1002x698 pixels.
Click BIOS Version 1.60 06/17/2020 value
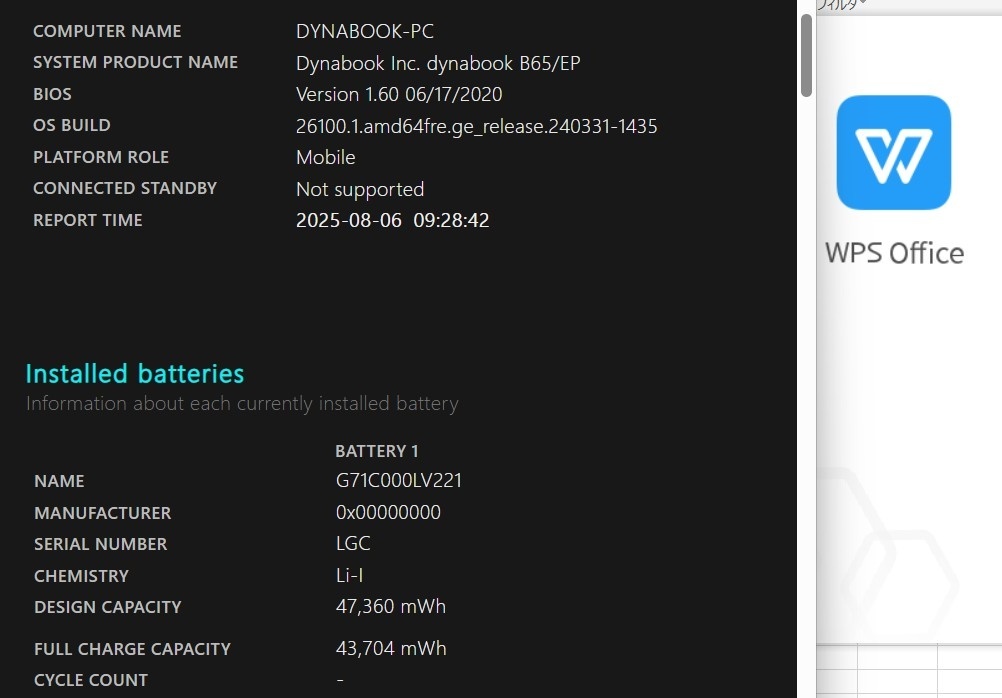point(399,95)
